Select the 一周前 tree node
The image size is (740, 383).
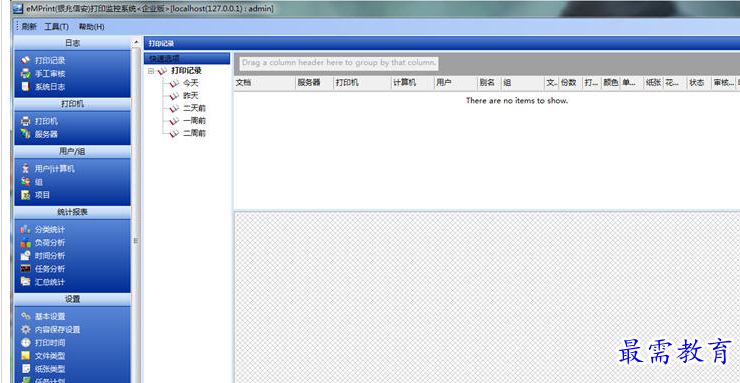(194, 121)
